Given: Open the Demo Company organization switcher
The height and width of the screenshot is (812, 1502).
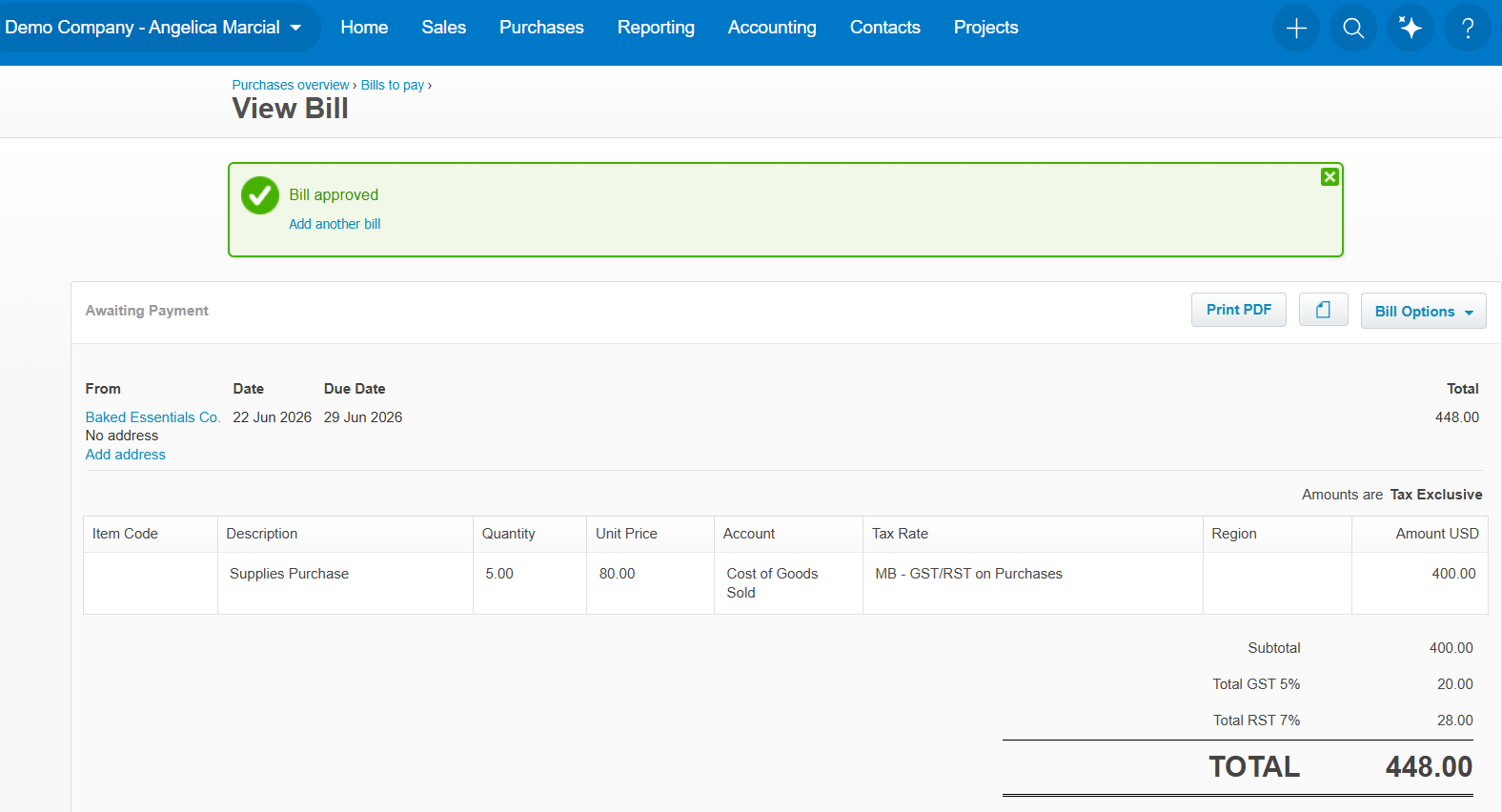Looking at the screenshot, I should click(152, 28).
